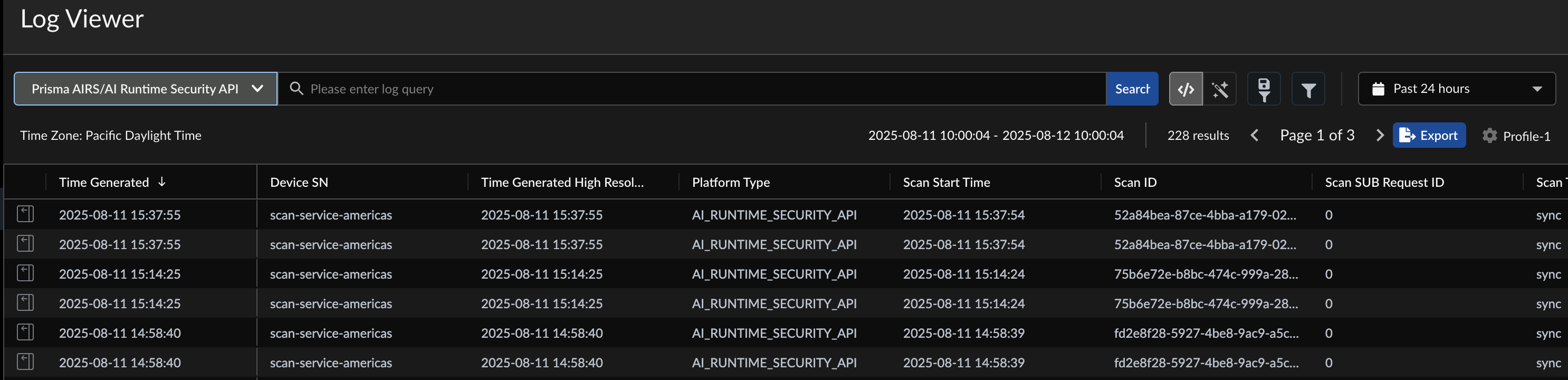Image resolution: width=1568 pixels, height=380 pixels.
Task: Open the saved filter pin icon
Action: coord(1264,90)
